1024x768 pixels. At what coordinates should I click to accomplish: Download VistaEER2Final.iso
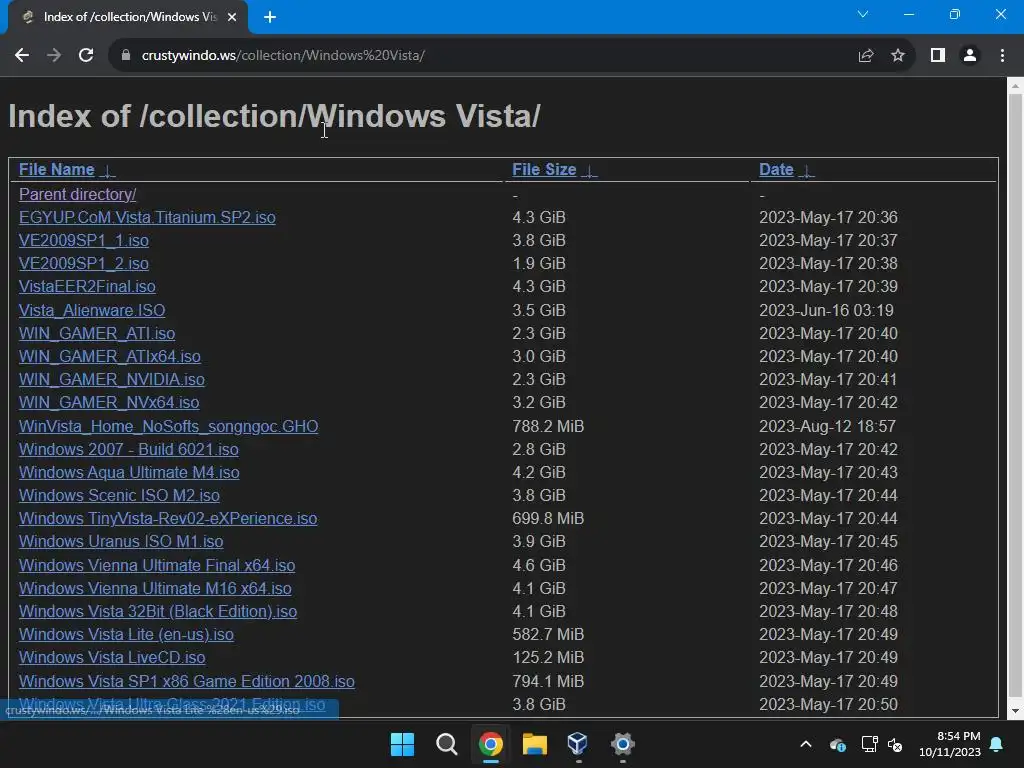click(x=87, y=287)
